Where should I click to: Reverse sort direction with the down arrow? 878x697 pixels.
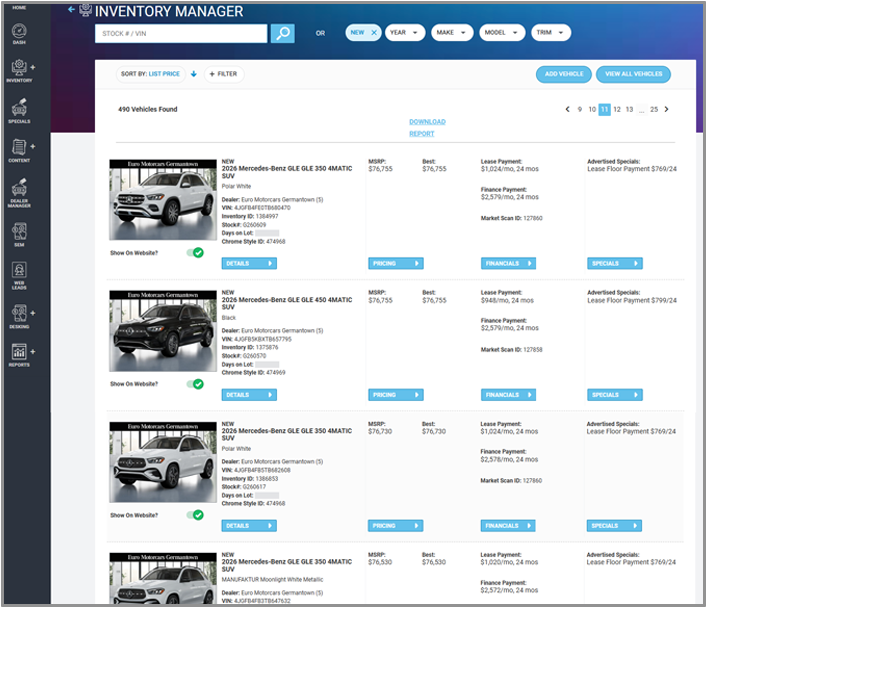pyautogui.click(x=194, y=74)
